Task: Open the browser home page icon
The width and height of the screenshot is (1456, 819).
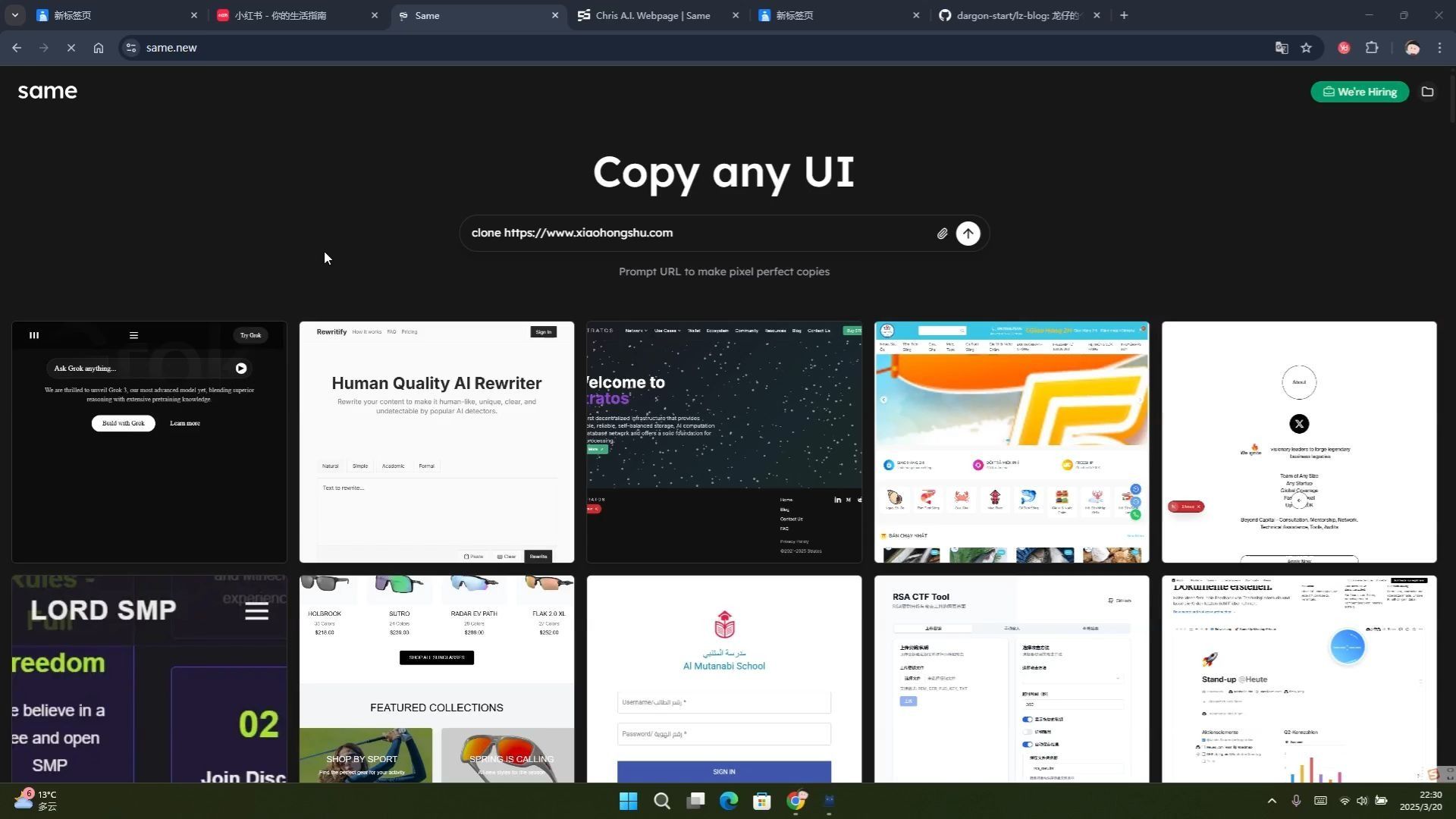Action: pyautogui.click(x=99, y=48)
